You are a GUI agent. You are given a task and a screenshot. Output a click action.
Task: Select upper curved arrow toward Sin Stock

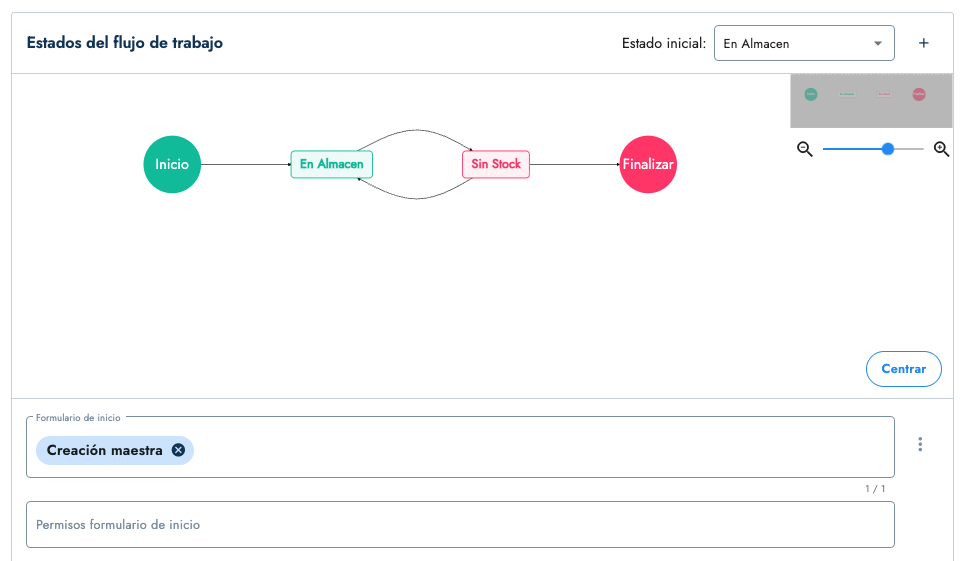(x=415, y=131)
